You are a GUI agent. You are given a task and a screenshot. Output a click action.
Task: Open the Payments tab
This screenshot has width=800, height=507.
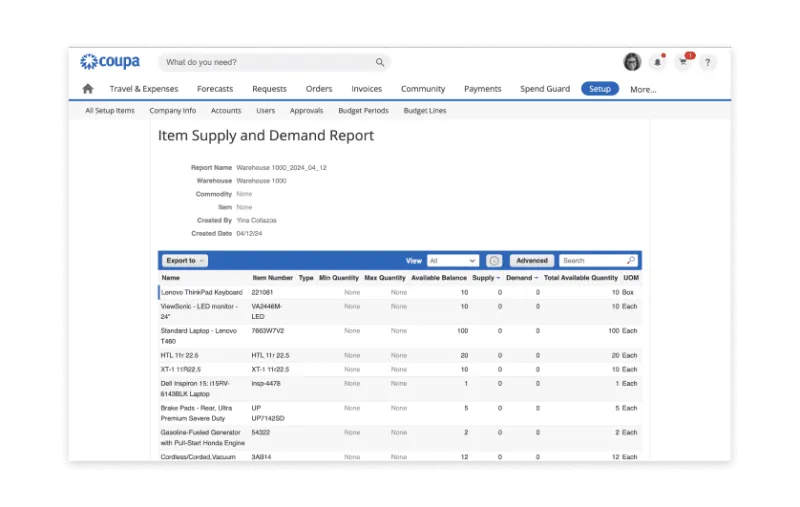tap(483, 89)
